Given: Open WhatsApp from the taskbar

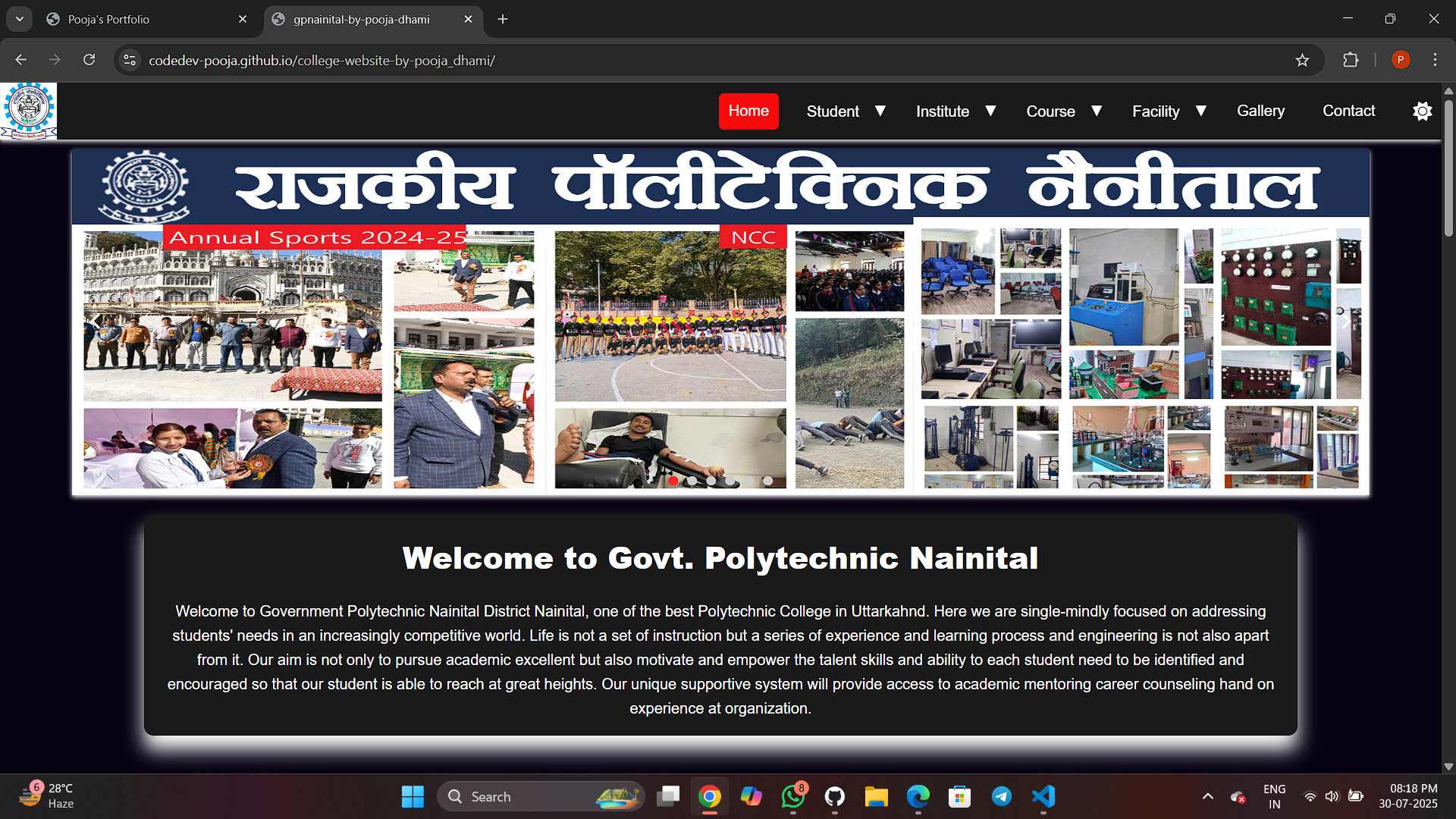Looking at the screenshot, I should coord(792,797).
